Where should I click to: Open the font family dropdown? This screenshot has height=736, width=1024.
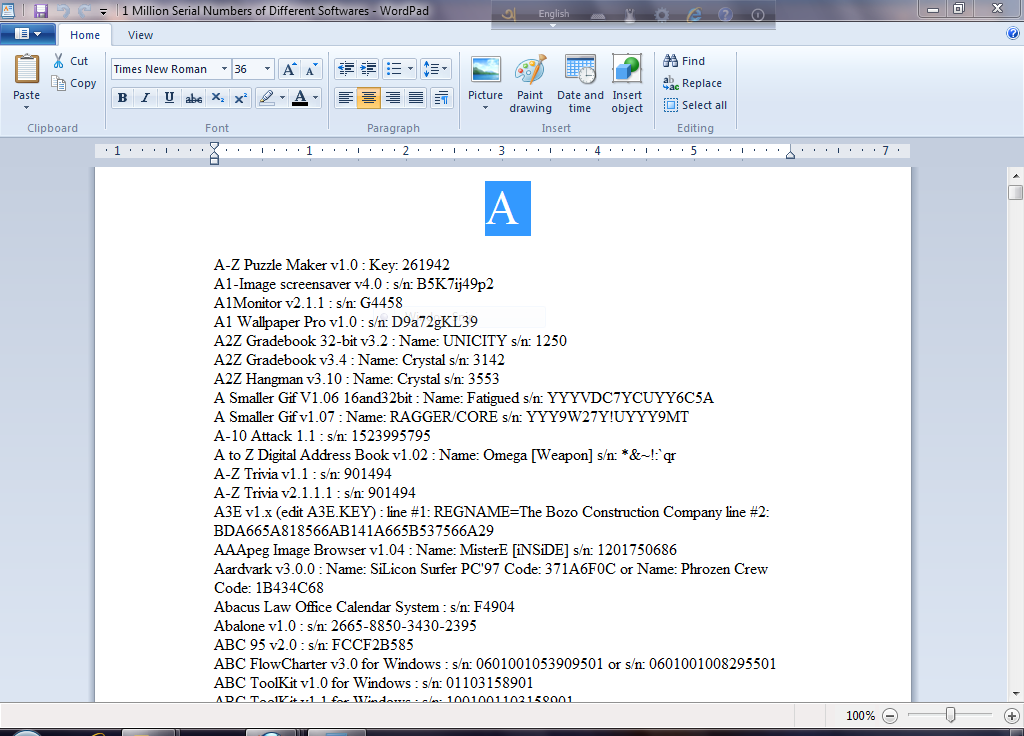click(225, 68)
